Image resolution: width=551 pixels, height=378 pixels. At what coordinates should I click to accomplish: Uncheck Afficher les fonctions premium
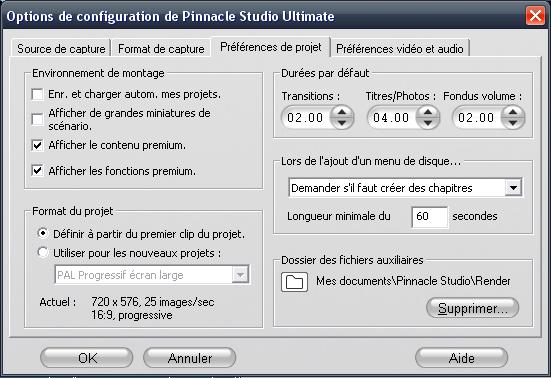[37, 171]
